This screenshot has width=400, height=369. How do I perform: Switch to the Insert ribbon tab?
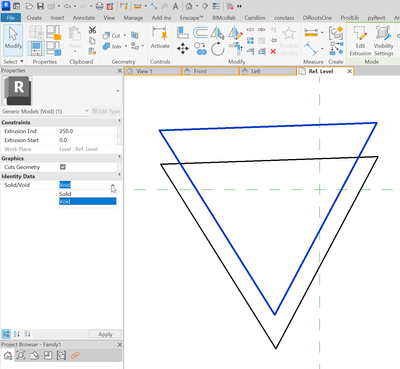pyautogui.click(x=57, y=18)
